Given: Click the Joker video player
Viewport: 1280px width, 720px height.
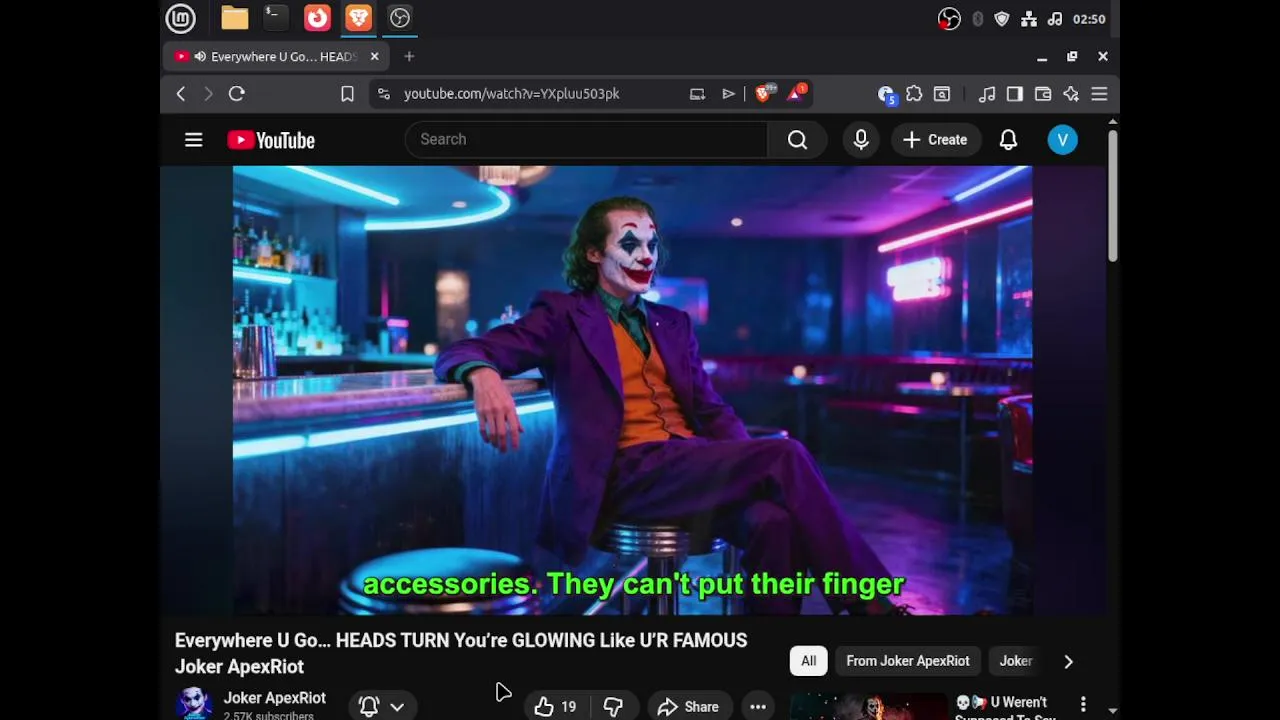Looking at the screenshot, I should click(632, 390).
